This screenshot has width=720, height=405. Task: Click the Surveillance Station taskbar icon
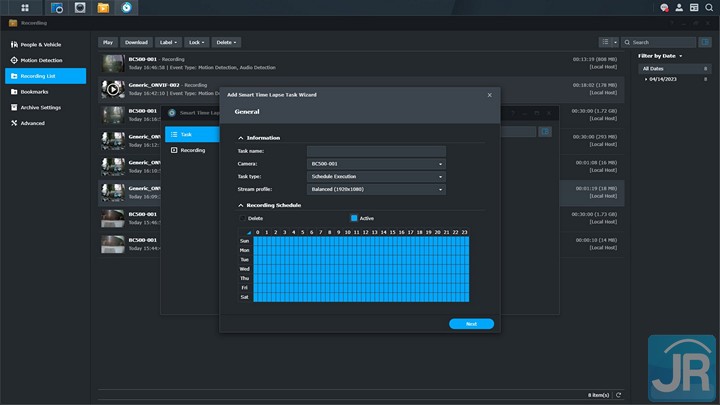click(127, 8)
